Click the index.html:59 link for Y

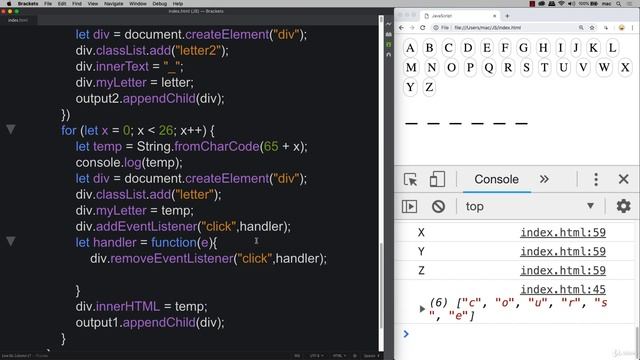coord(563,251)
